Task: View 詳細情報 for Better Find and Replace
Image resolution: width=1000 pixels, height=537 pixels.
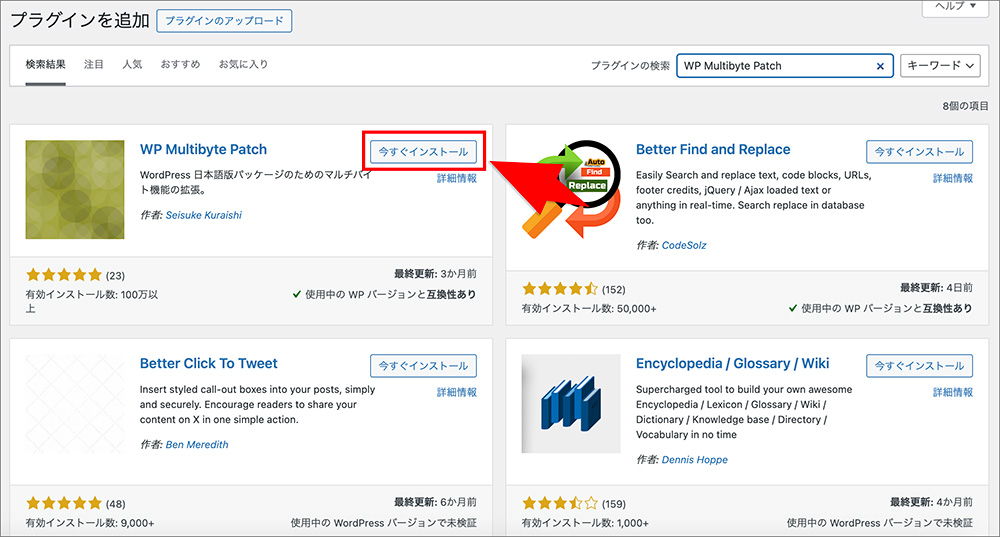Action: point(953,179)
